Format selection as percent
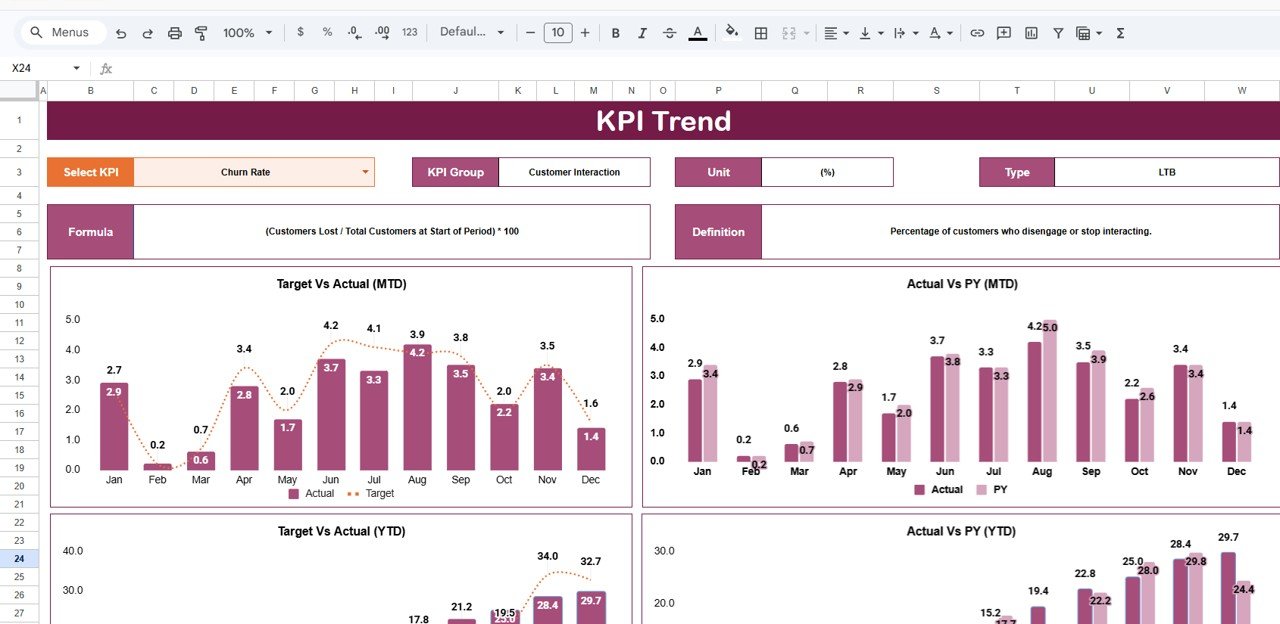This screenshot has width=1280, height=624. click(x=327, y=32)
